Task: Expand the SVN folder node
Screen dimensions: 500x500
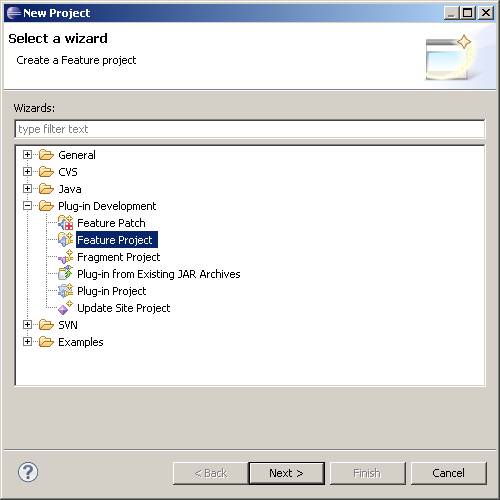Action: [27, 325]
